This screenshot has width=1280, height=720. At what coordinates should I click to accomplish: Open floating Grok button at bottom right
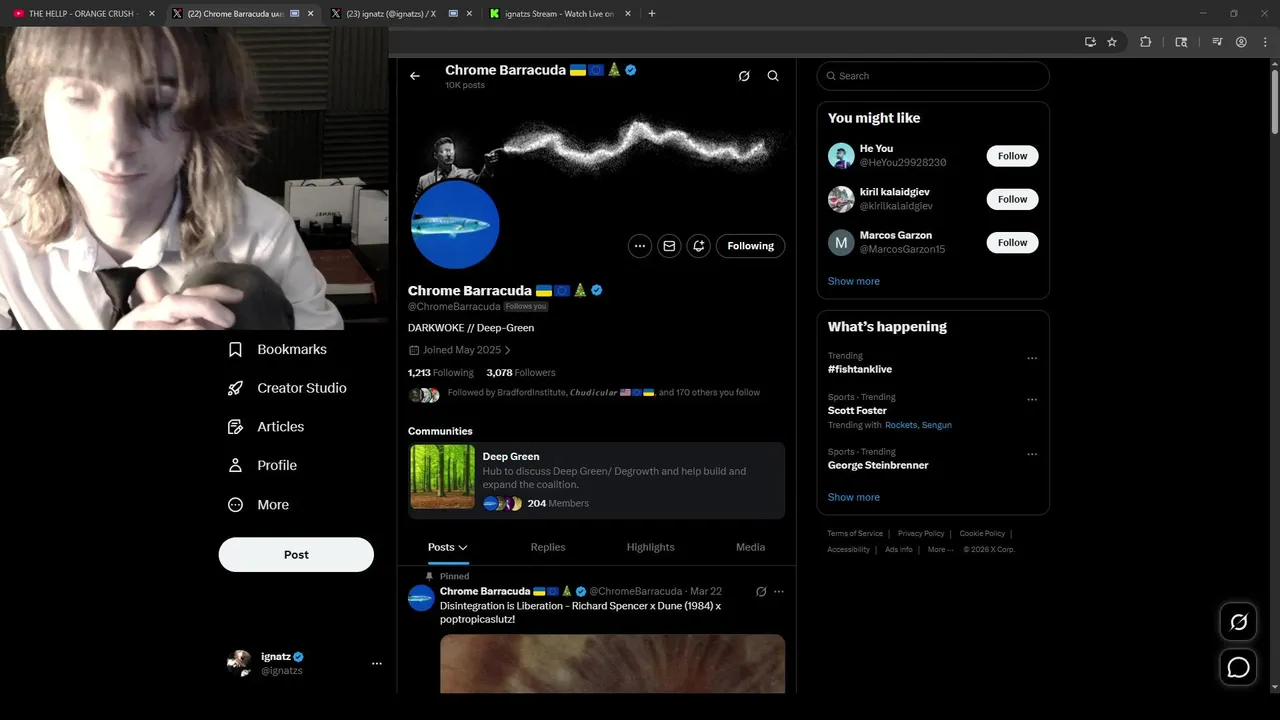pyautogui.click(x=1238, y=622)
